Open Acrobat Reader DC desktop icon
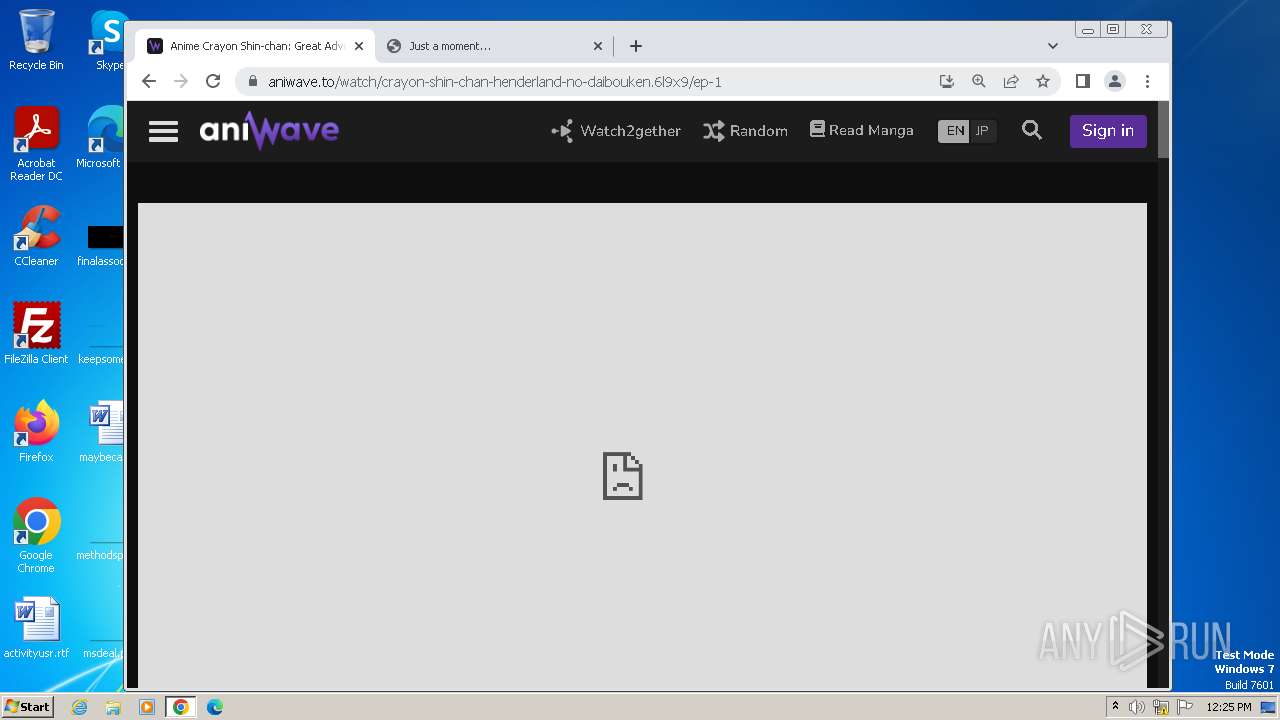The image size is (1280, 720). [x=36, y=145]
